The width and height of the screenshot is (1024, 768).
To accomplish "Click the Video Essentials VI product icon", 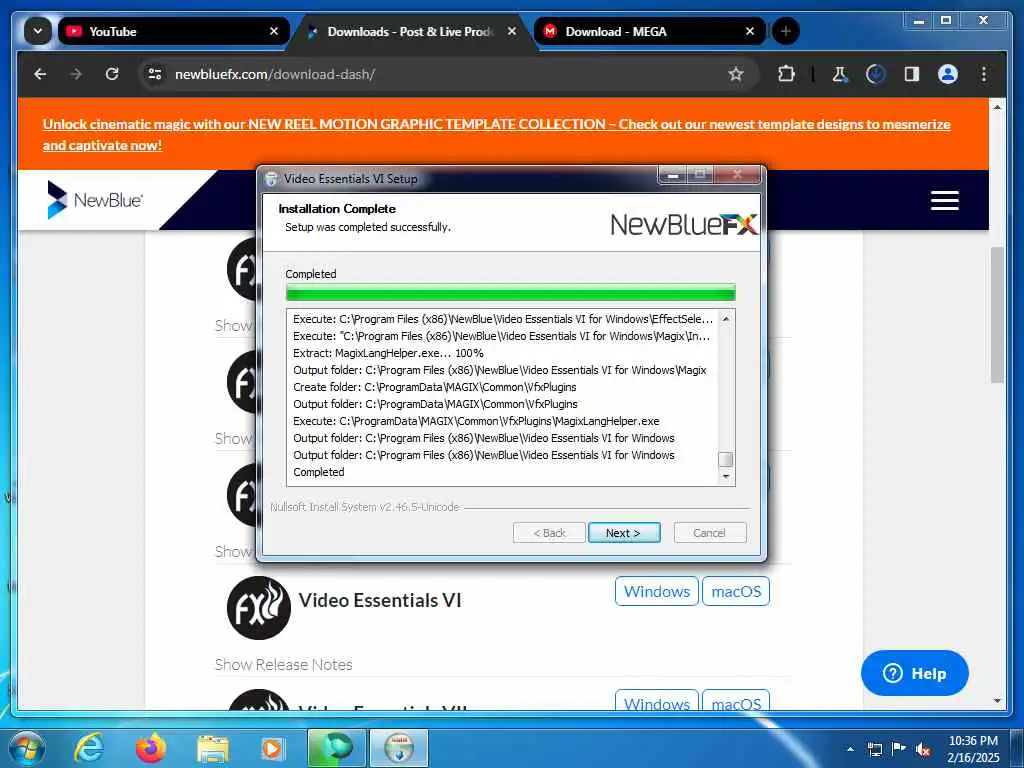I will [x=259, y=608].
